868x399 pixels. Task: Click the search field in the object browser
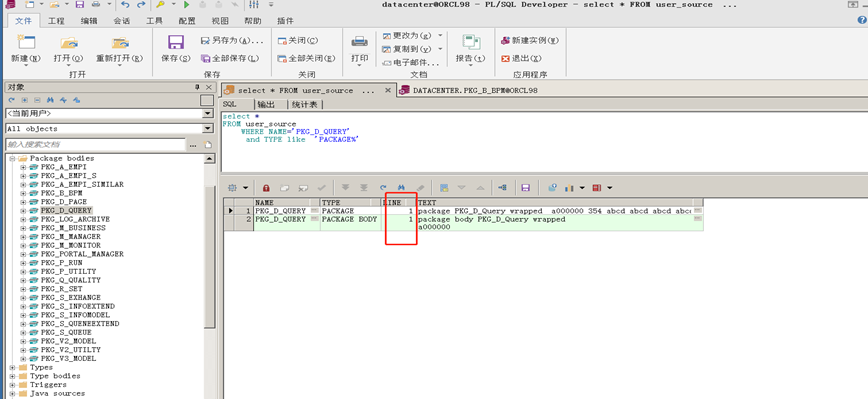[x=95, y=145]
